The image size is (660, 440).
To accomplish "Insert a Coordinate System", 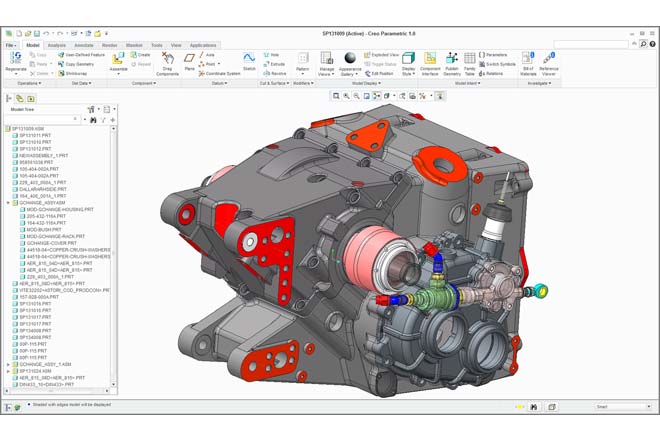I will pos(219,73).
